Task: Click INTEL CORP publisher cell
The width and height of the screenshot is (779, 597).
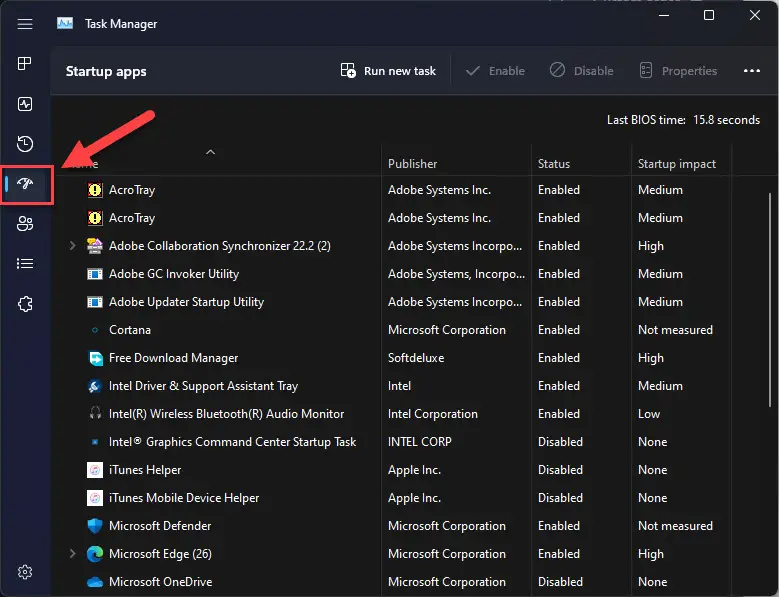Action: (420, 442)
